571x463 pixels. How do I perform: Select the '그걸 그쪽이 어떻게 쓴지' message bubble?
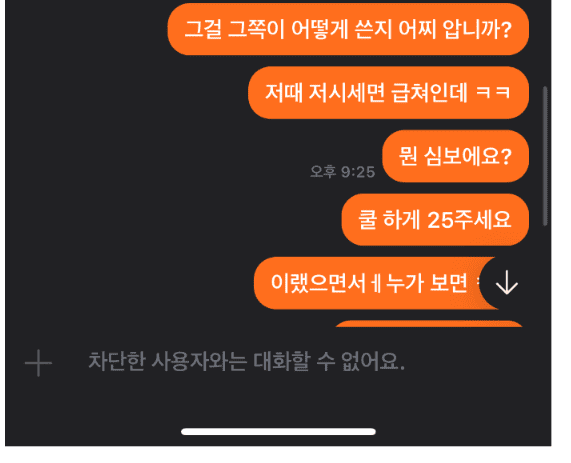point(348,29)
